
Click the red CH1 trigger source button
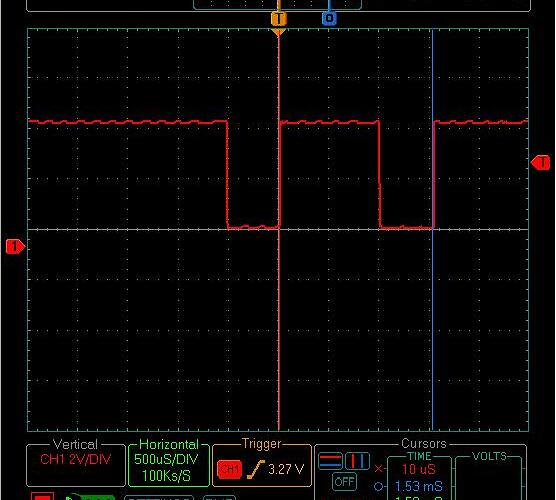(229, 469)
